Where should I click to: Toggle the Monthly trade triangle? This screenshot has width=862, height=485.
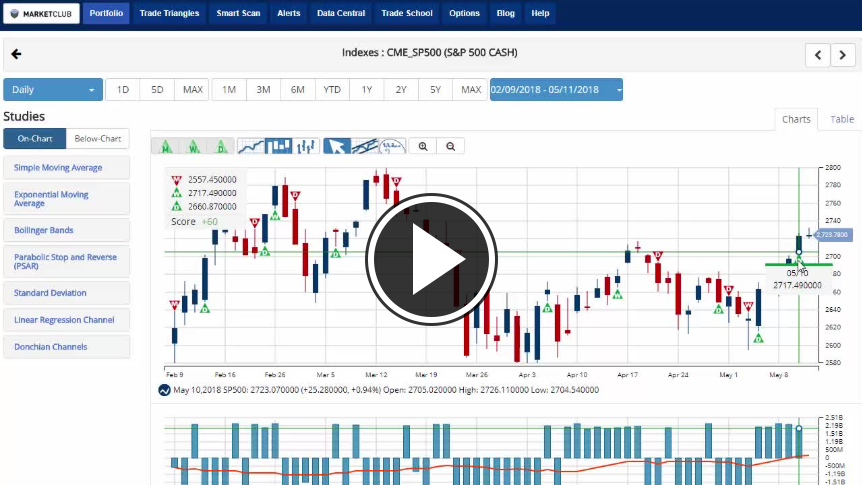(166, 146)
